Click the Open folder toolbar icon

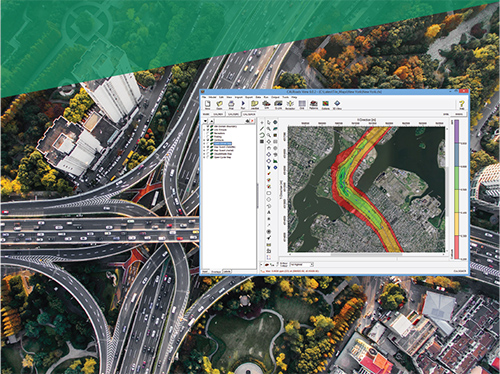click(x=219, y=104)
